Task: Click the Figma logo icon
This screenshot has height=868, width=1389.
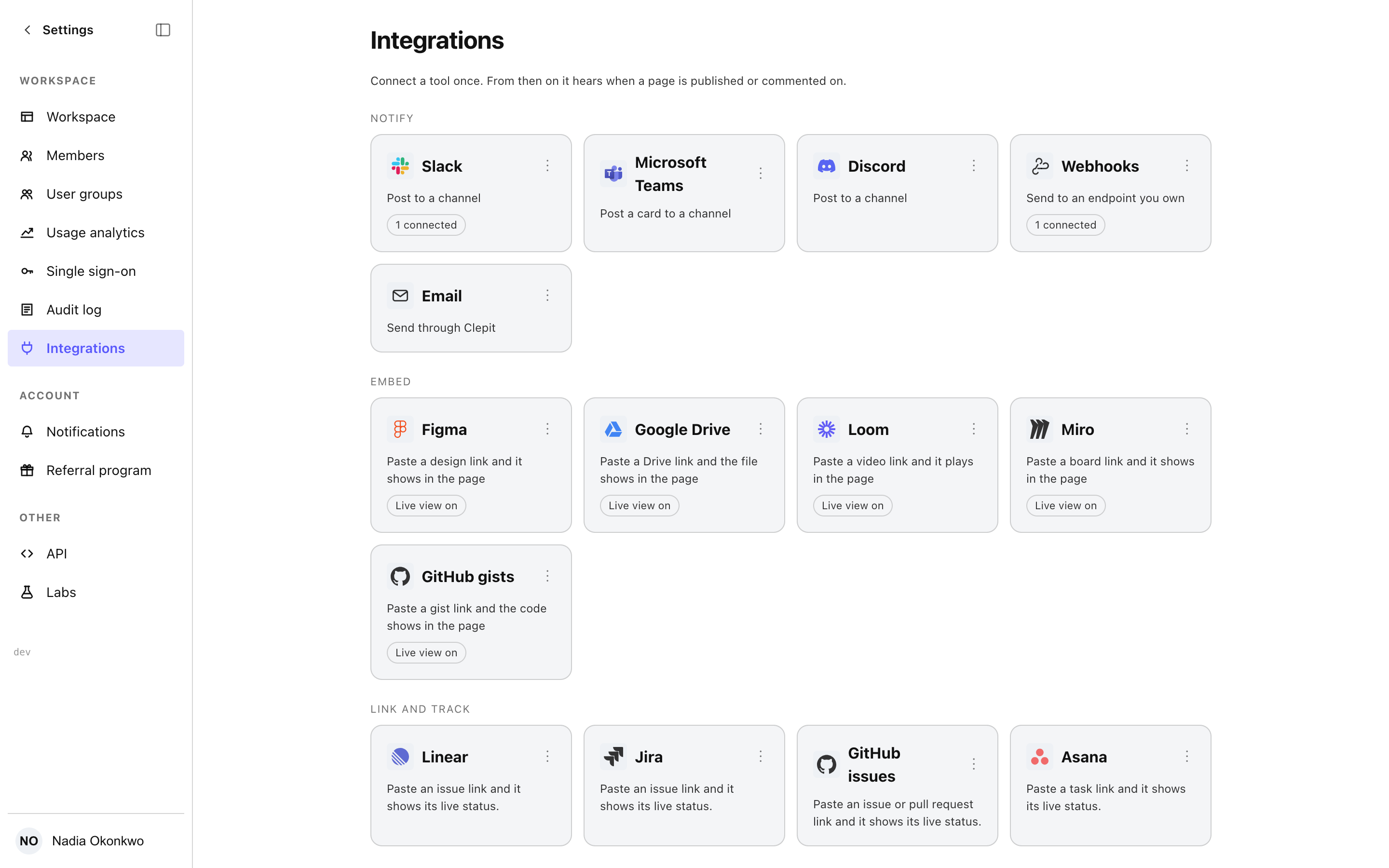Action: point(400,429)
